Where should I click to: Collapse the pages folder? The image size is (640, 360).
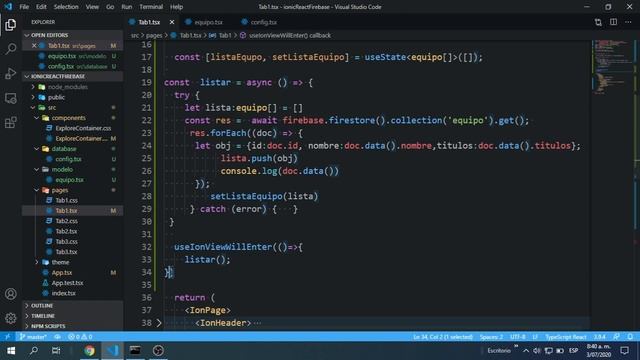coord(37,190)
